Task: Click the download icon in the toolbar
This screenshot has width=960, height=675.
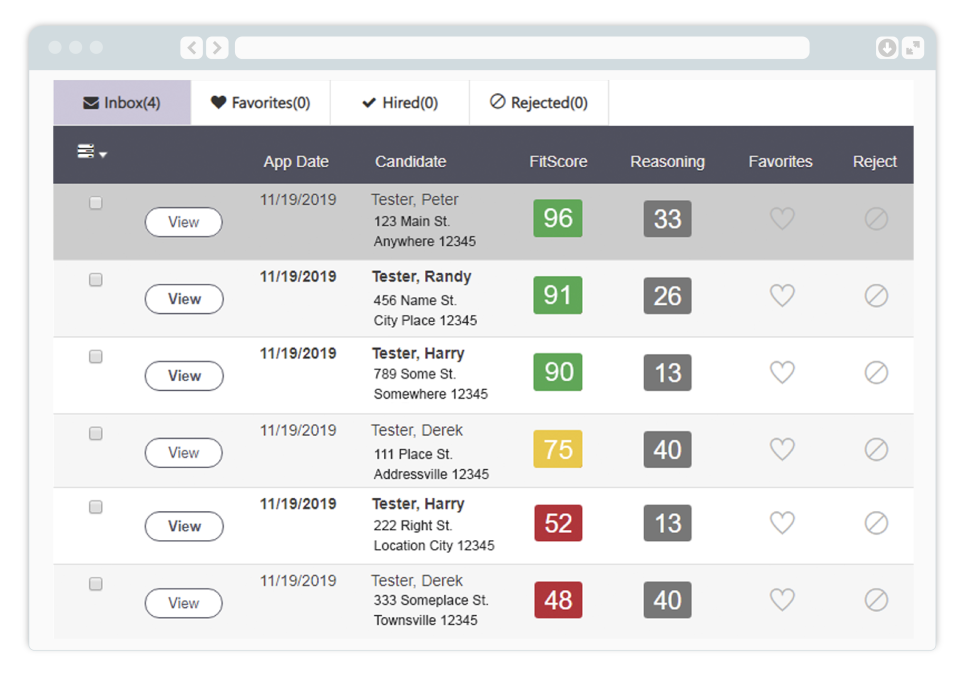Action: coord(887,47)
